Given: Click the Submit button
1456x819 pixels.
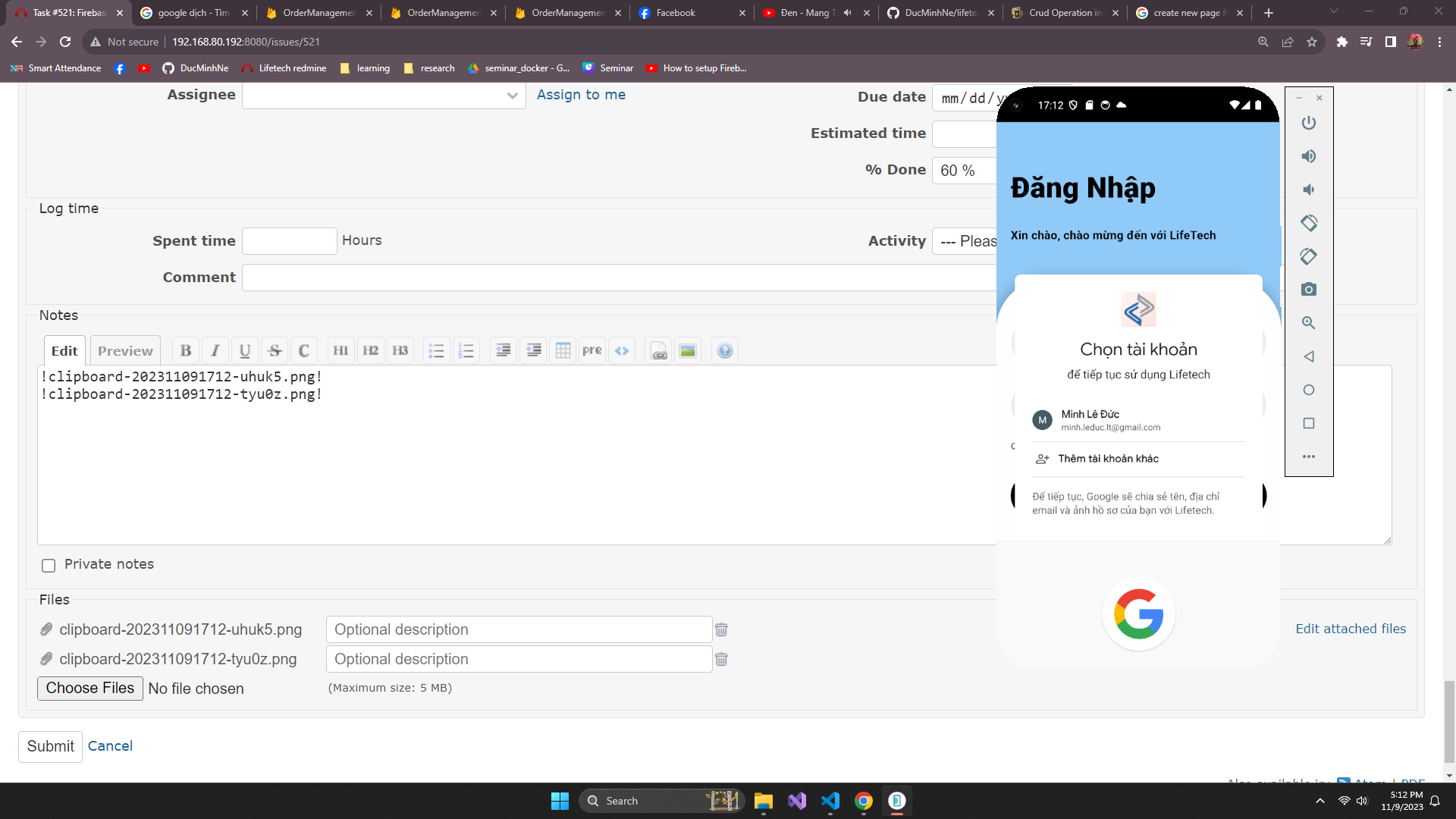Looking at the screenshot, I should (50, 746).
